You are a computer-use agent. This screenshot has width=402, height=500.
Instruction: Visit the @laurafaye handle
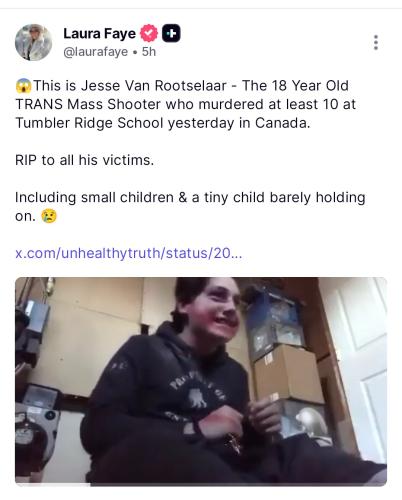[95, 52]
